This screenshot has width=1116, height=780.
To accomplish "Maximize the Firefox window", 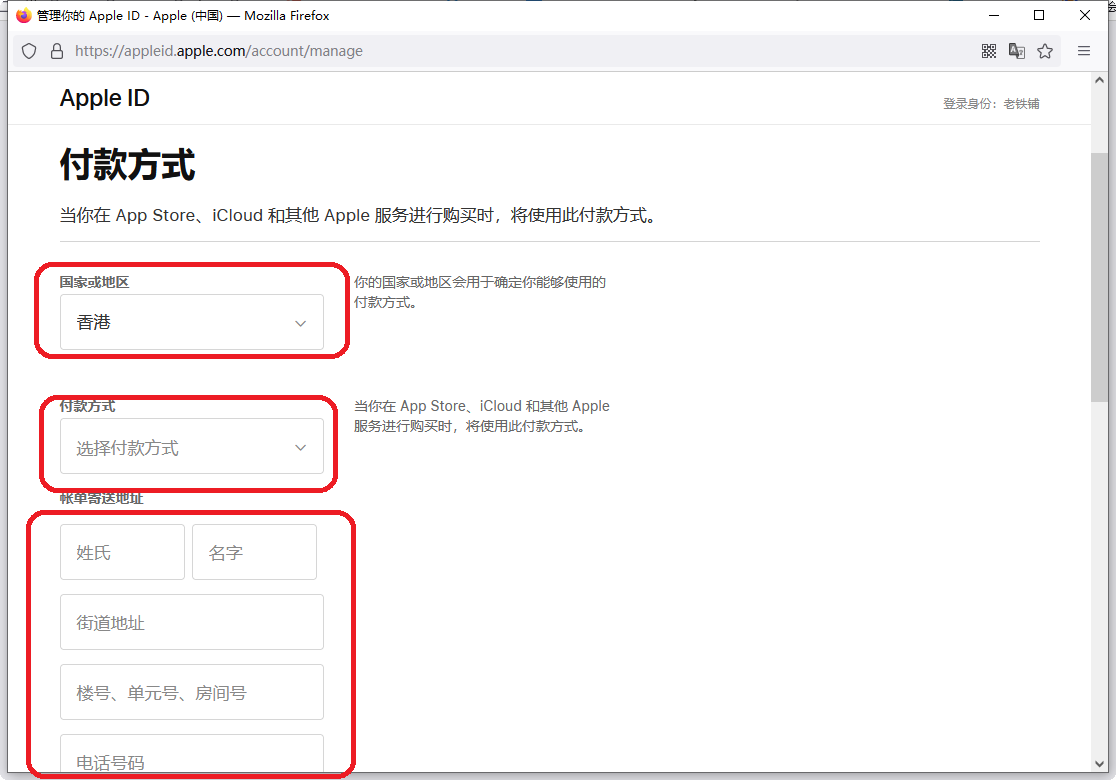I will tap(1039, 15).
